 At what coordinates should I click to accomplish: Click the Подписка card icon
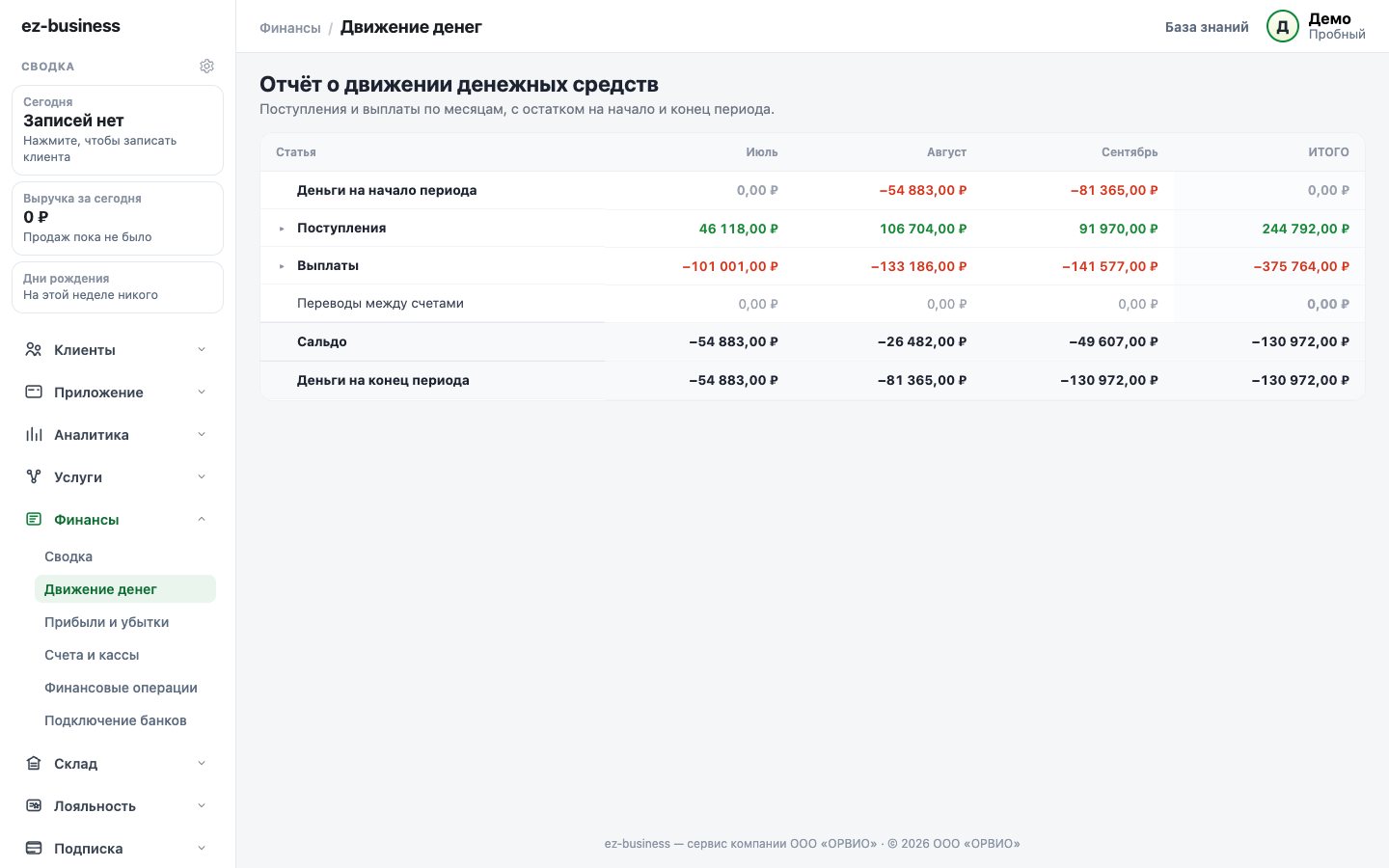pos(34,849)
